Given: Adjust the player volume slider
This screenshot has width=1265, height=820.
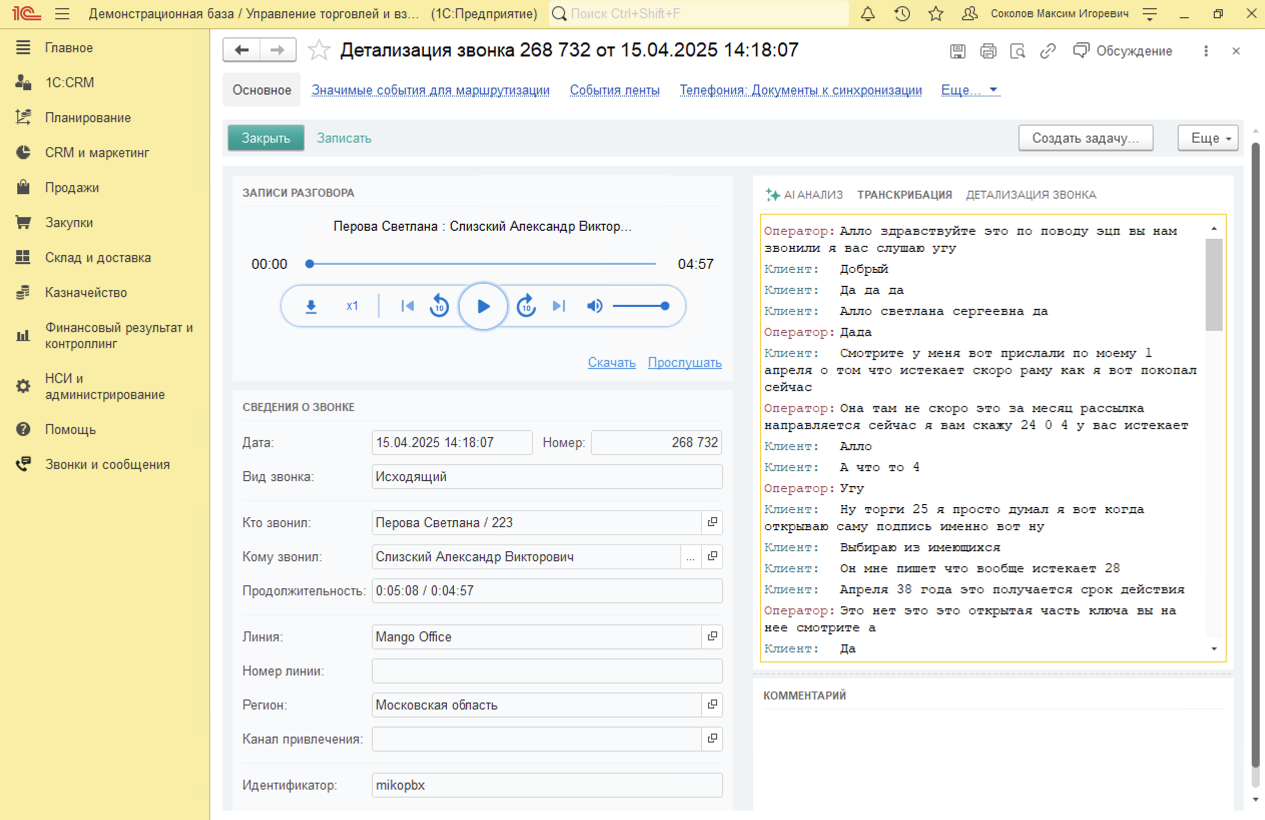Looking at the screenshot, I should [x=640, y=306].
